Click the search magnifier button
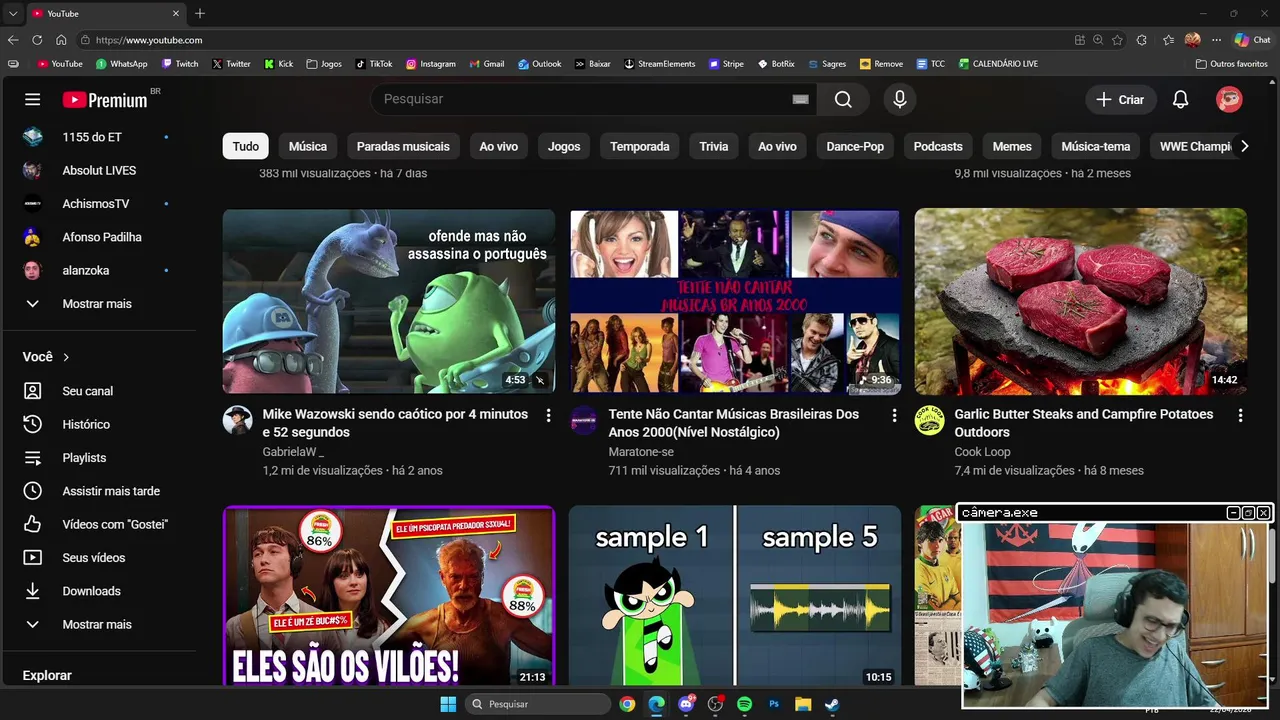 [x=843, y=99]
